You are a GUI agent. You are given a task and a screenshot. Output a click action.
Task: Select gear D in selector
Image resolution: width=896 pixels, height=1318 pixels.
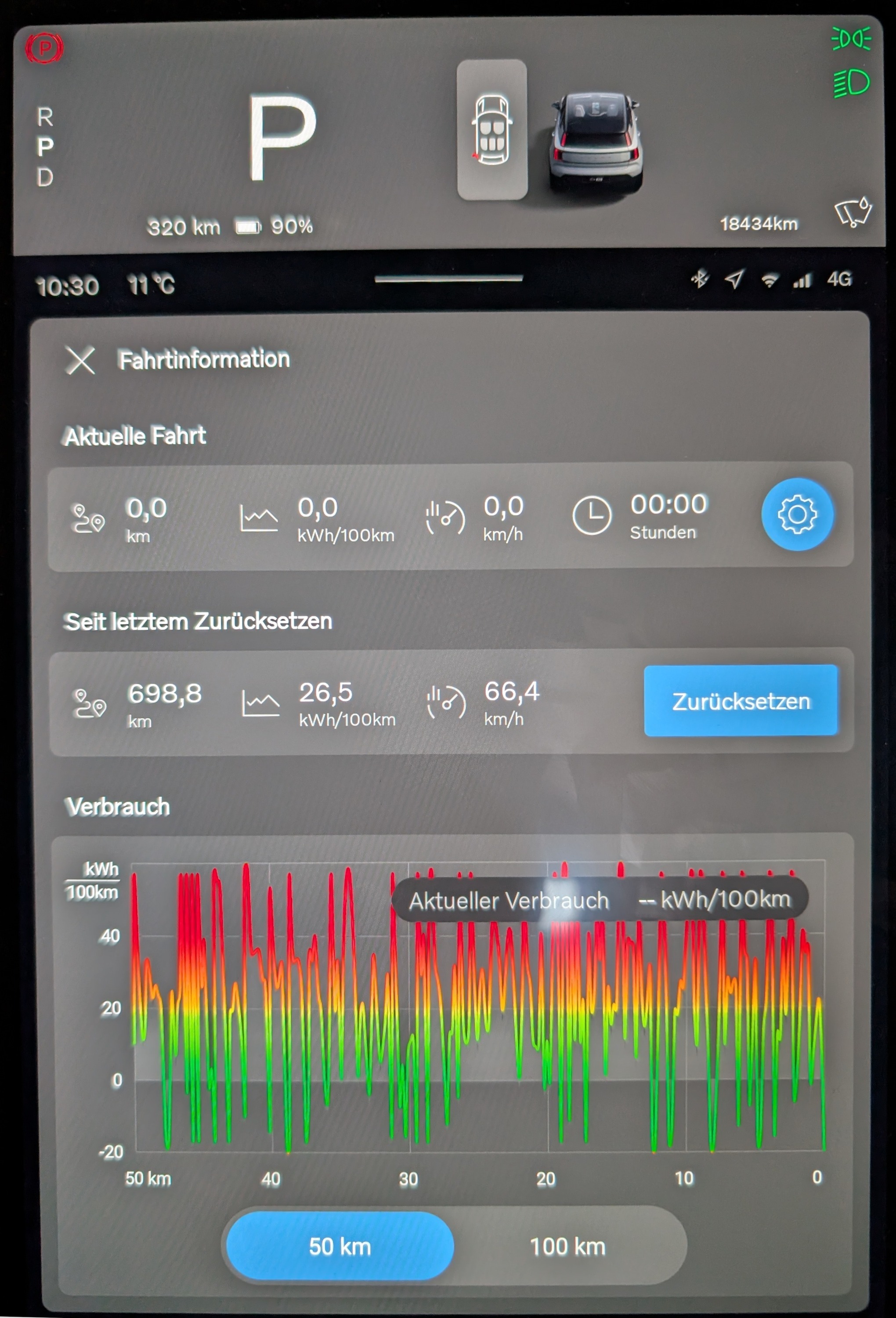tap(45, 177)
